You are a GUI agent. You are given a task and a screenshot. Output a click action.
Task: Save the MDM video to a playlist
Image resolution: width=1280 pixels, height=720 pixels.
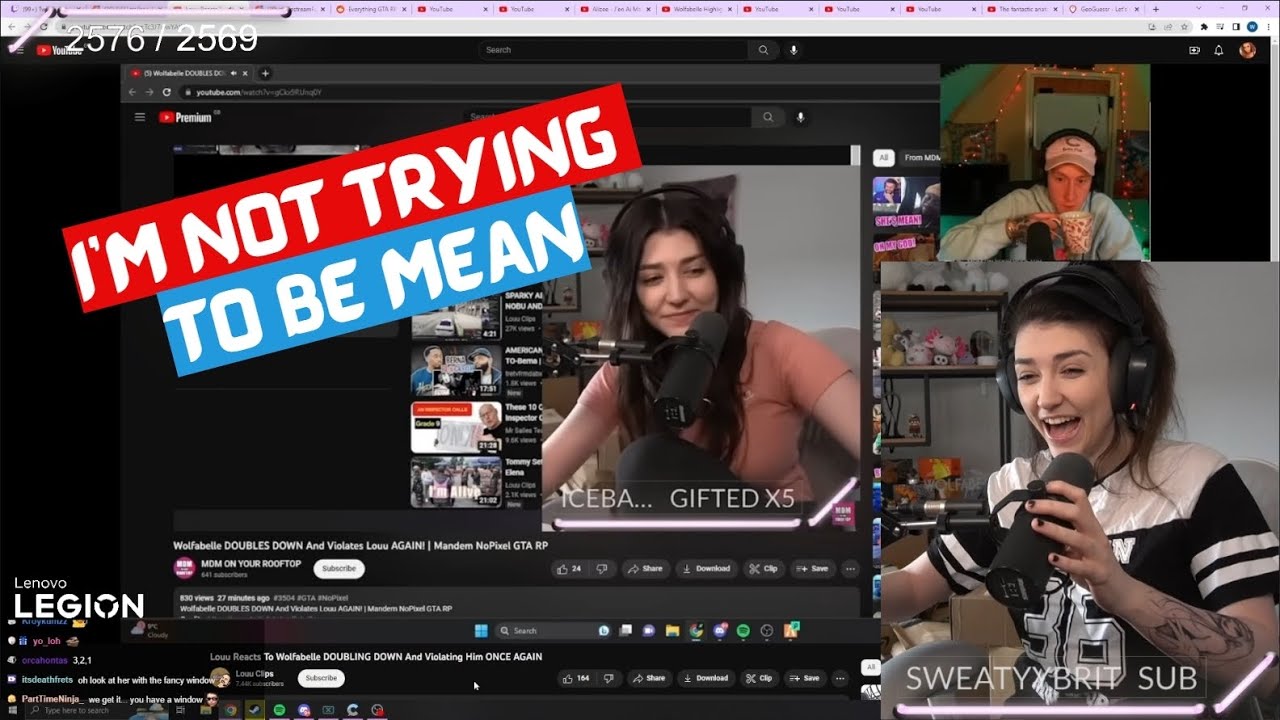pyautogui.click(x=813, y=568)
